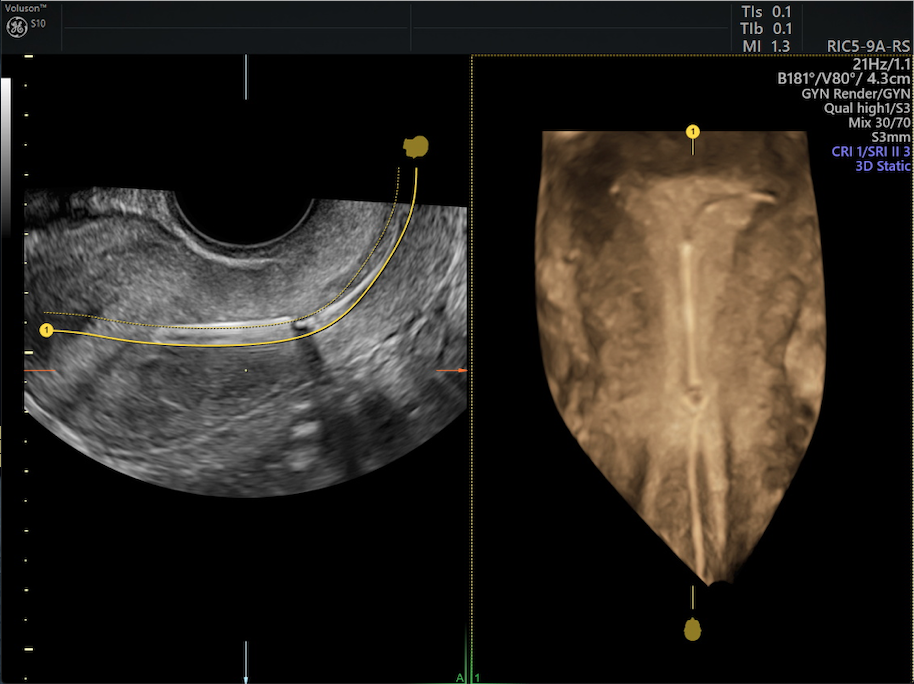Click the GE logo icon
Viewport: 914px width, 684px height.
[17, 30]
